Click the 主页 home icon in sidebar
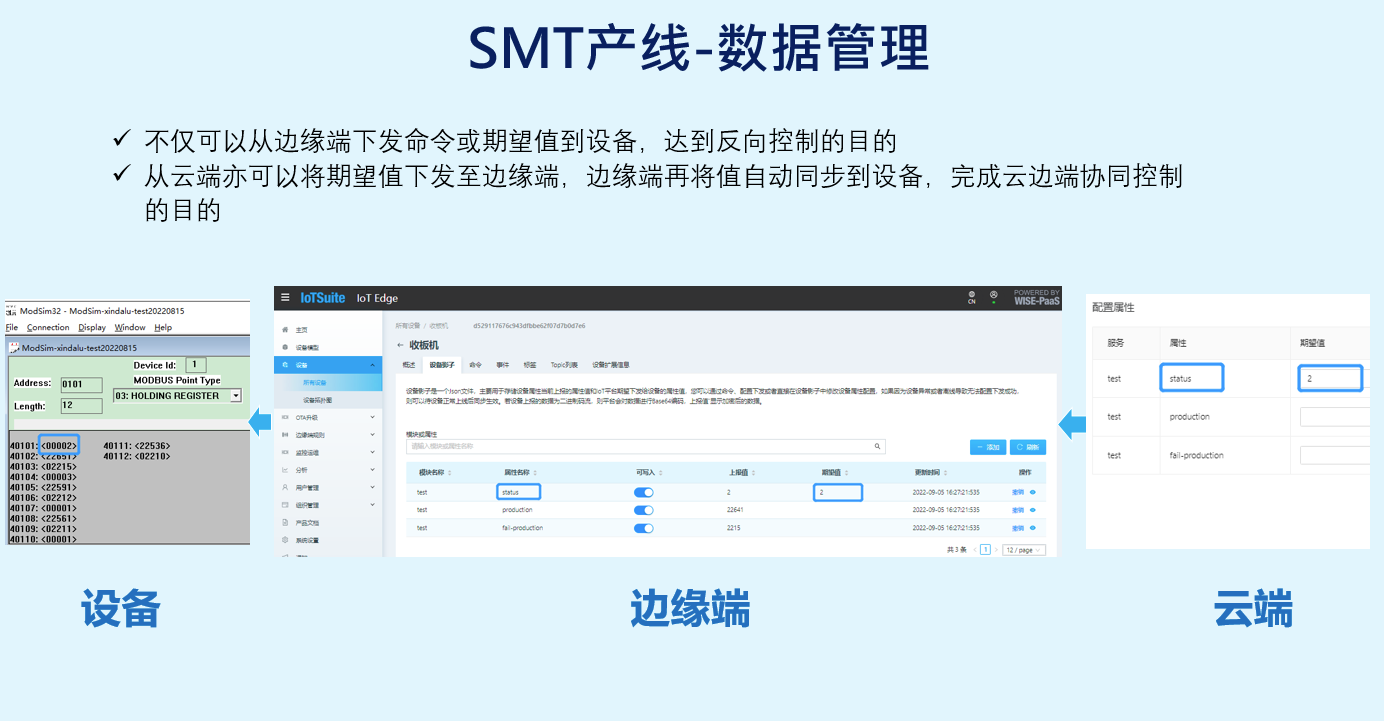1384x721 pixels. pos(285,329)
